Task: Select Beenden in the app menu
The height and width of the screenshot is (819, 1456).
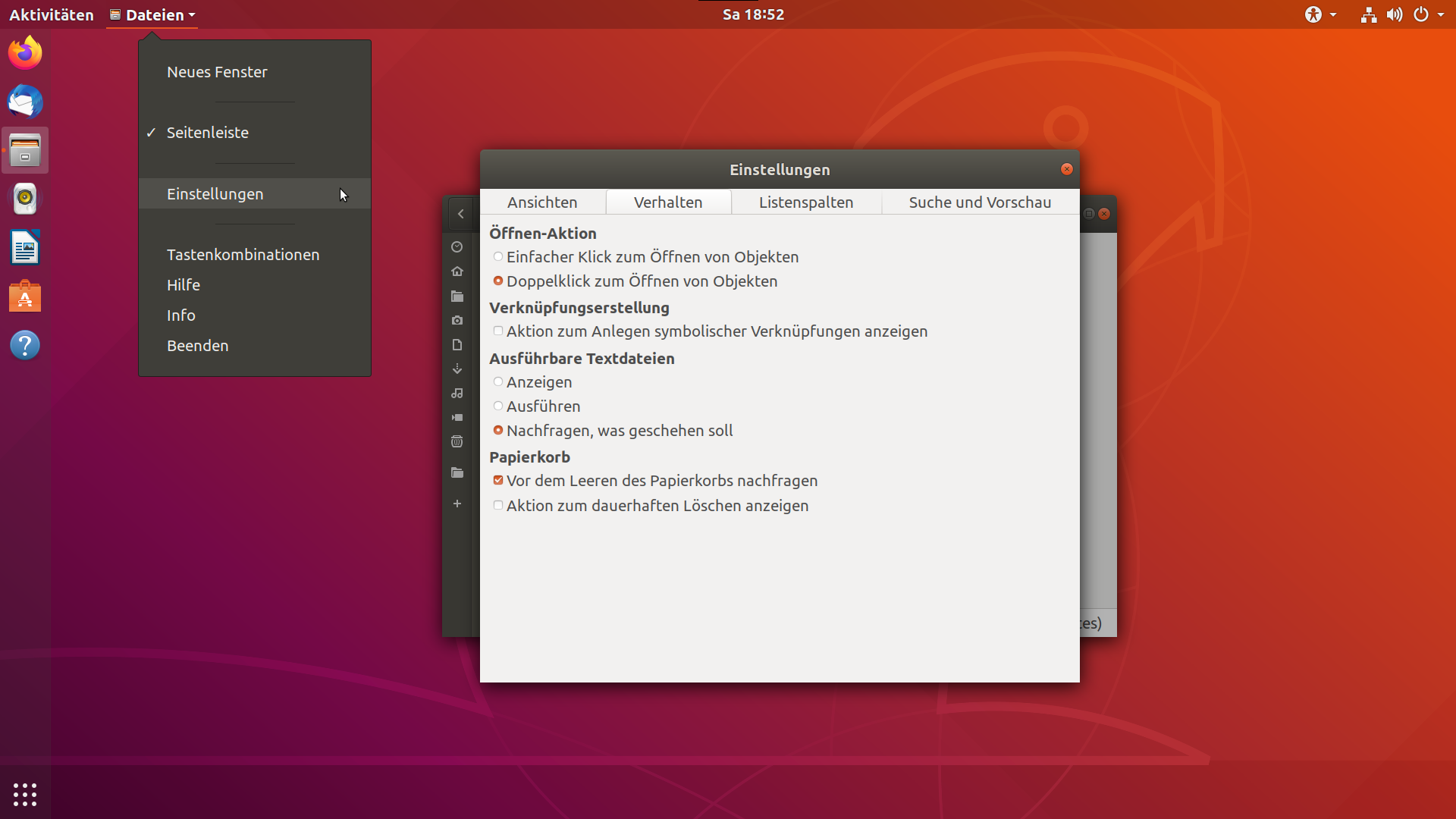Action: pyautogui.click(x=255, y=346)
